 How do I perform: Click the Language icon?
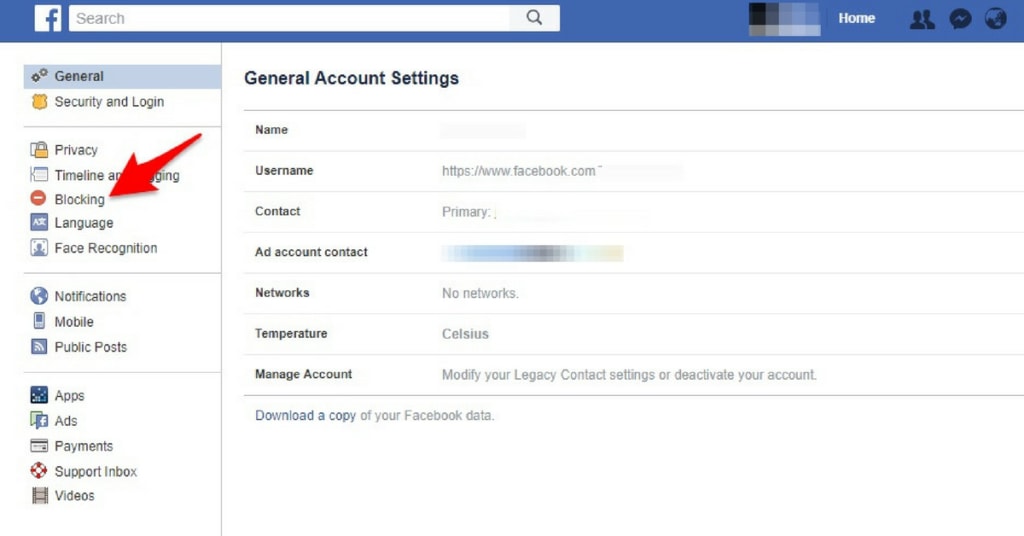tap(39, 223)
